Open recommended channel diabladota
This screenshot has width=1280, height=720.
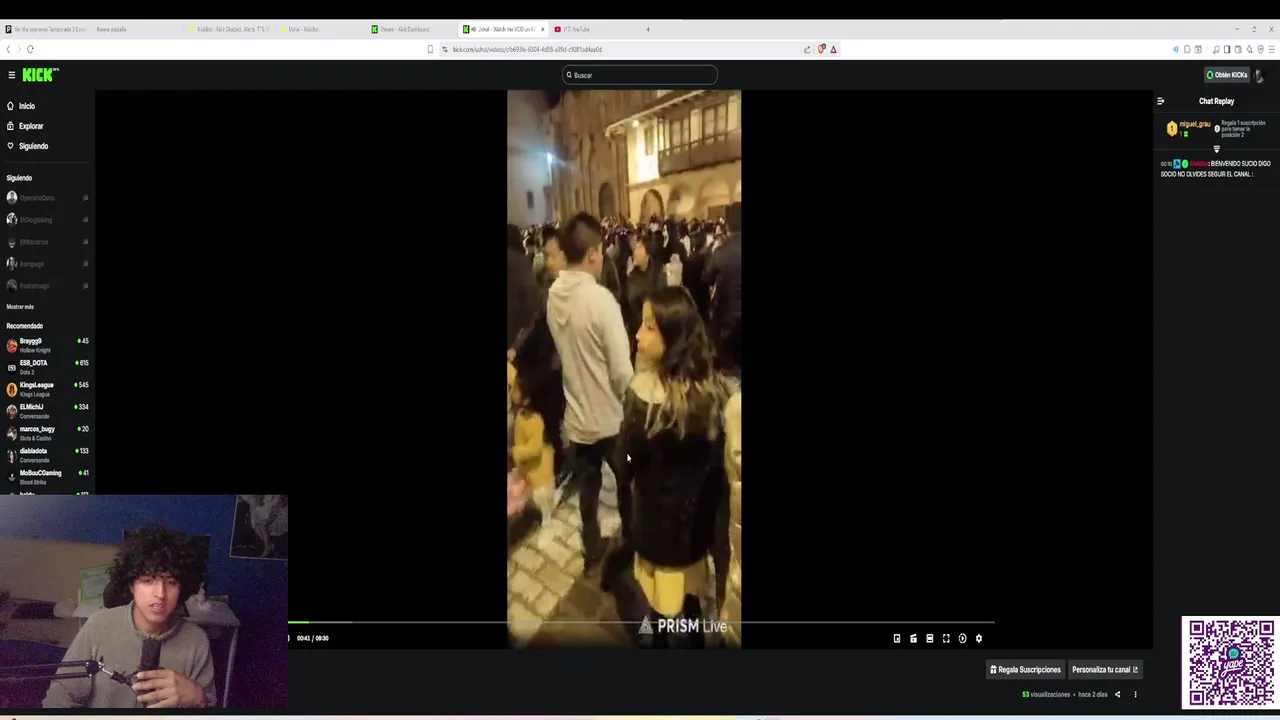(x=47, y=455)
